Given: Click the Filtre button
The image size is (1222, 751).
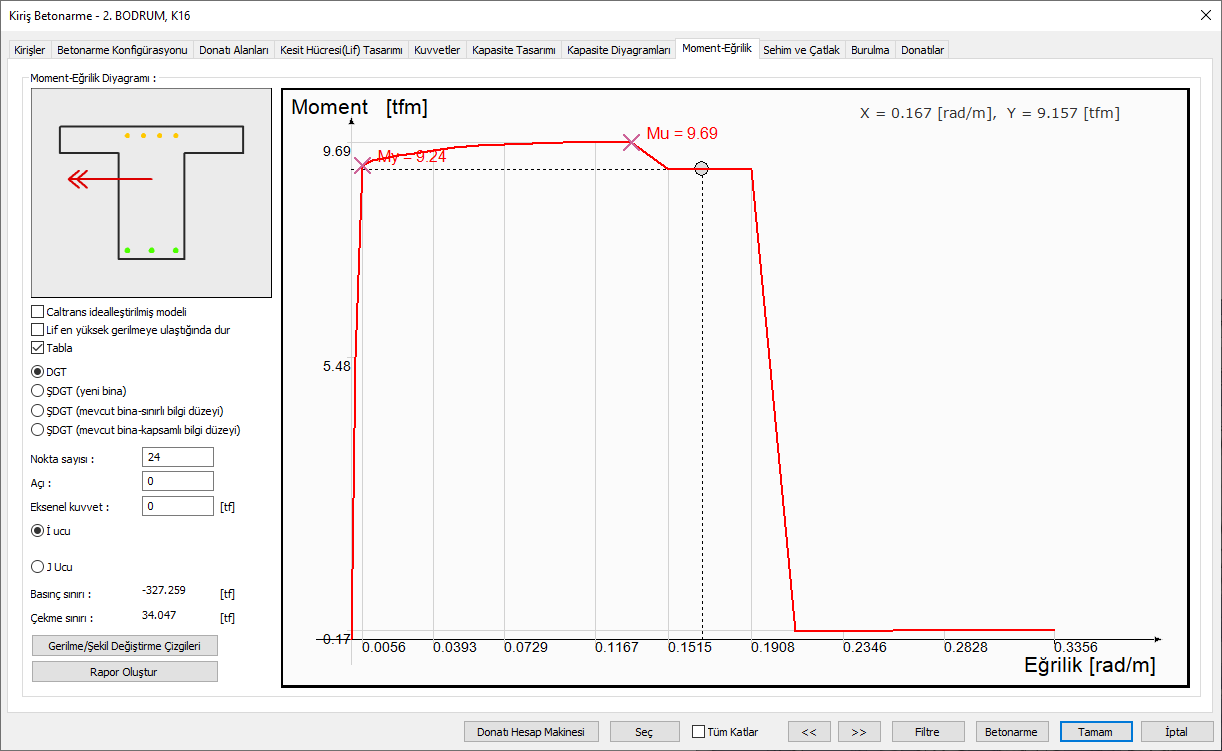Looking at the screenshot, I should click(x=928, y=732).
